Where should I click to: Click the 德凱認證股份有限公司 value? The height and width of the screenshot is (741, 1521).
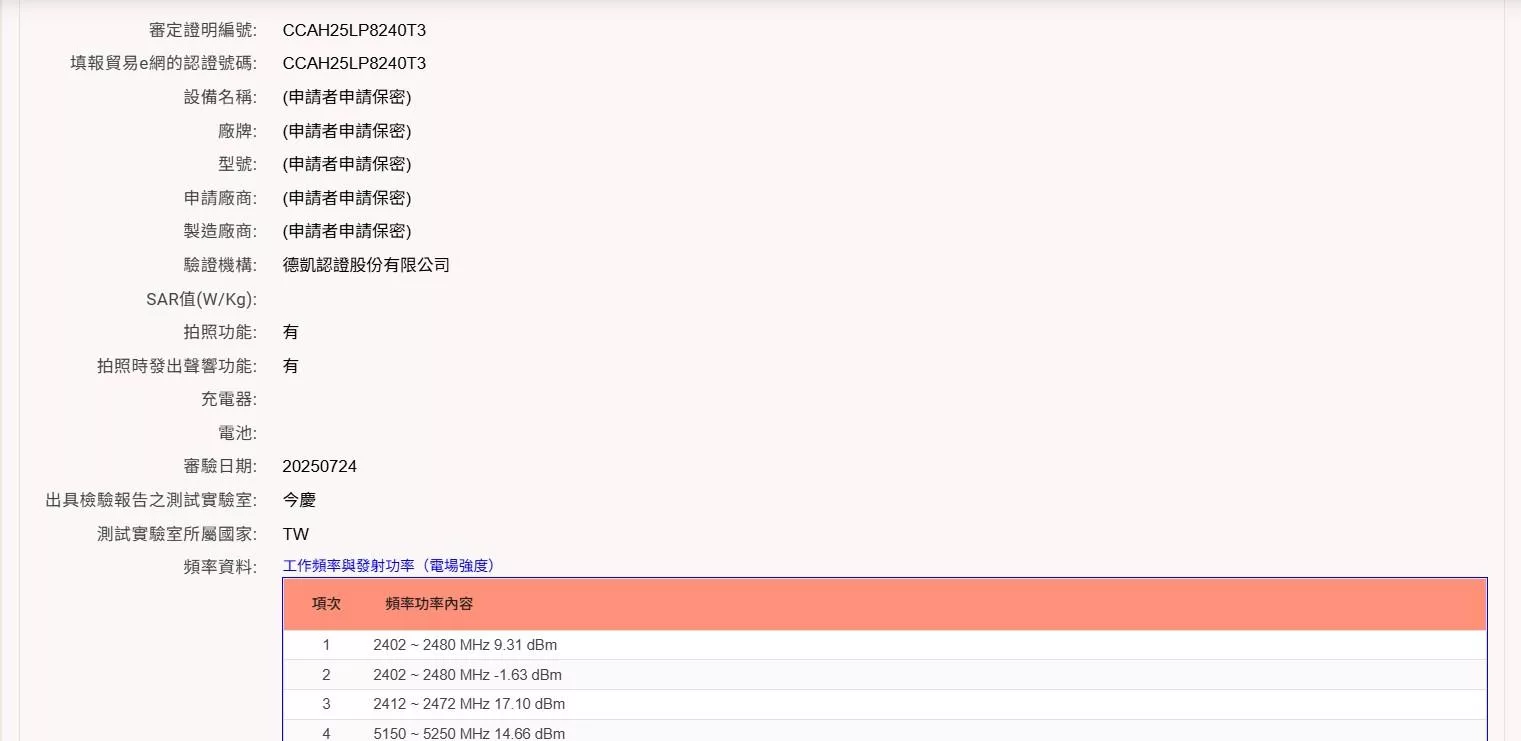pos(366,265)
